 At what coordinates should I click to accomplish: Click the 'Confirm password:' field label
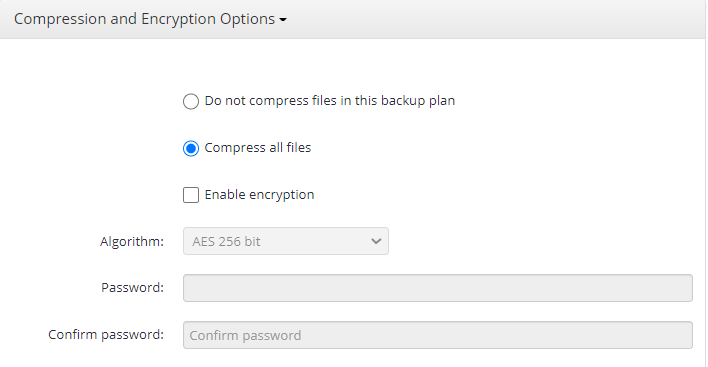click(106, 334)
